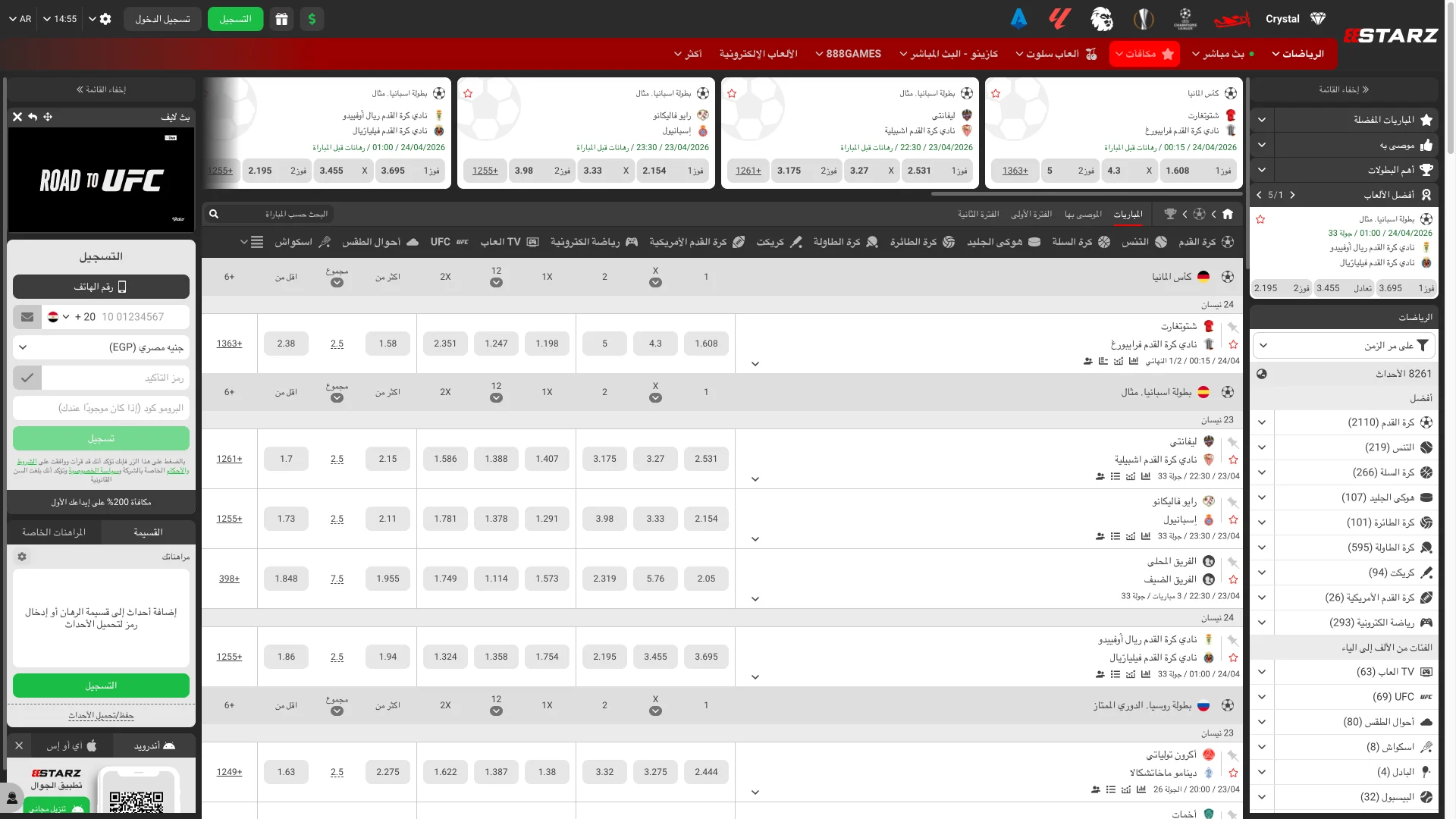This screenshot has height=819, width=1456.
Task: Click the phone number registration button
Action: pos(101,287)
